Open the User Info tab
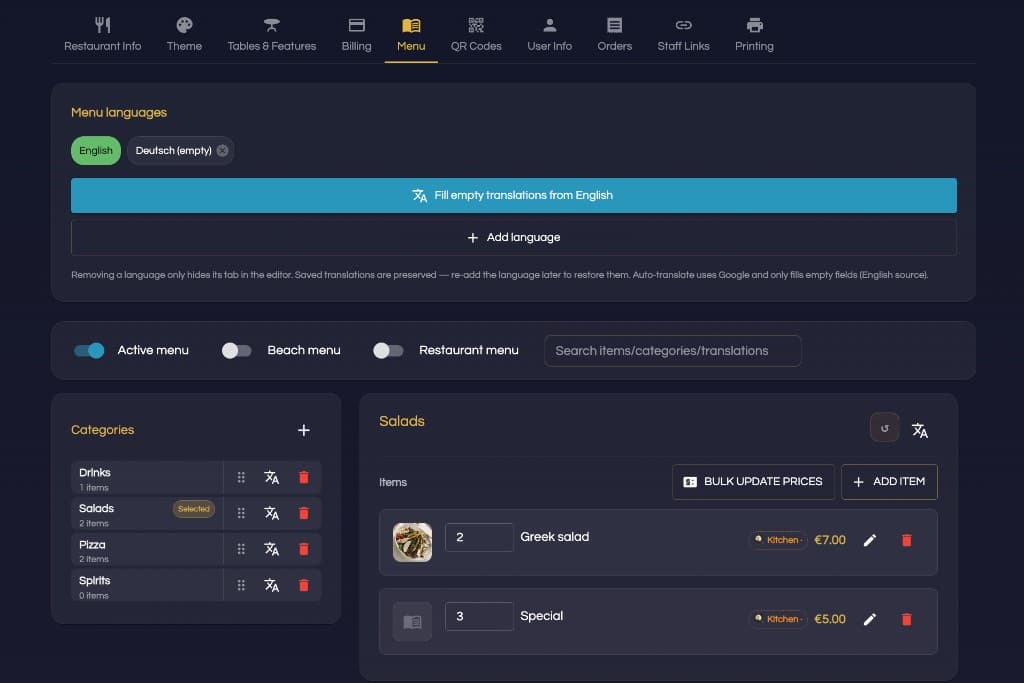Image resolution: width=1024 pixels, height=683 pixels. (x=549, y=35)
